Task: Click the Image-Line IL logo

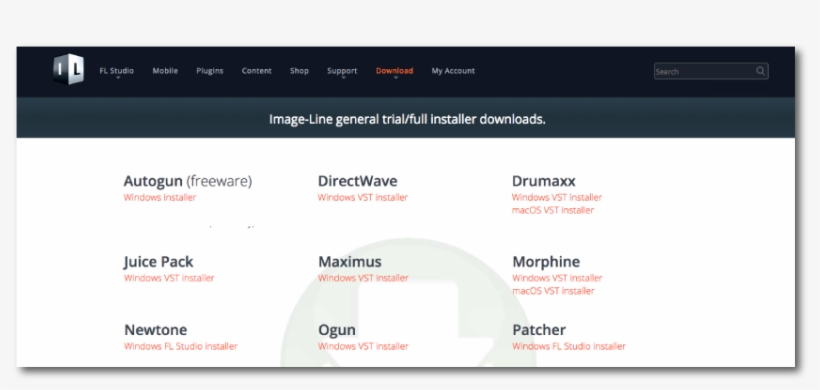Action: click(68, 70)
